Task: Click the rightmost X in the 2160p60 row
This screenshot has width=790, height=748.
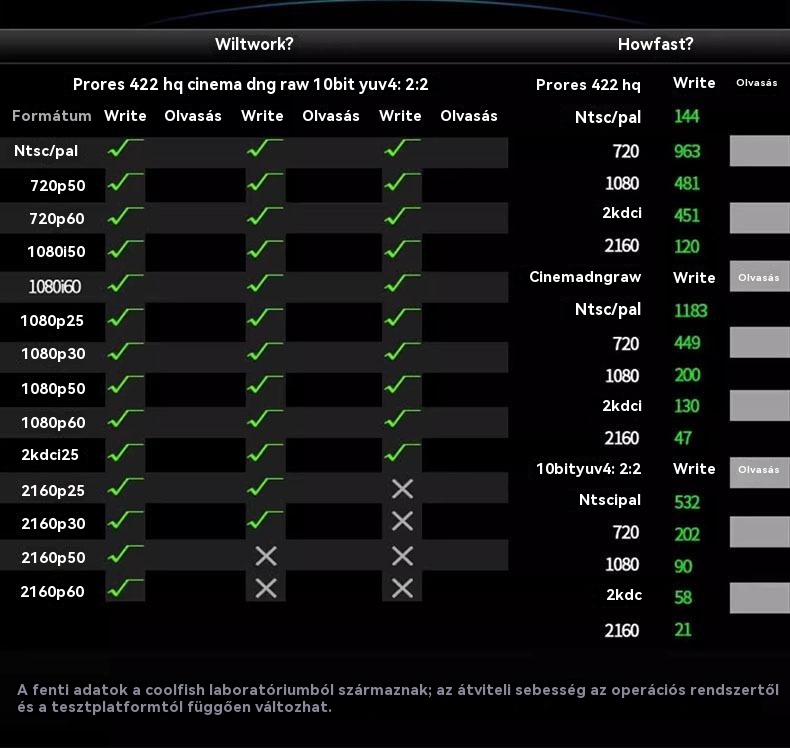Action: pyautogui.click(x=402, y=589)
